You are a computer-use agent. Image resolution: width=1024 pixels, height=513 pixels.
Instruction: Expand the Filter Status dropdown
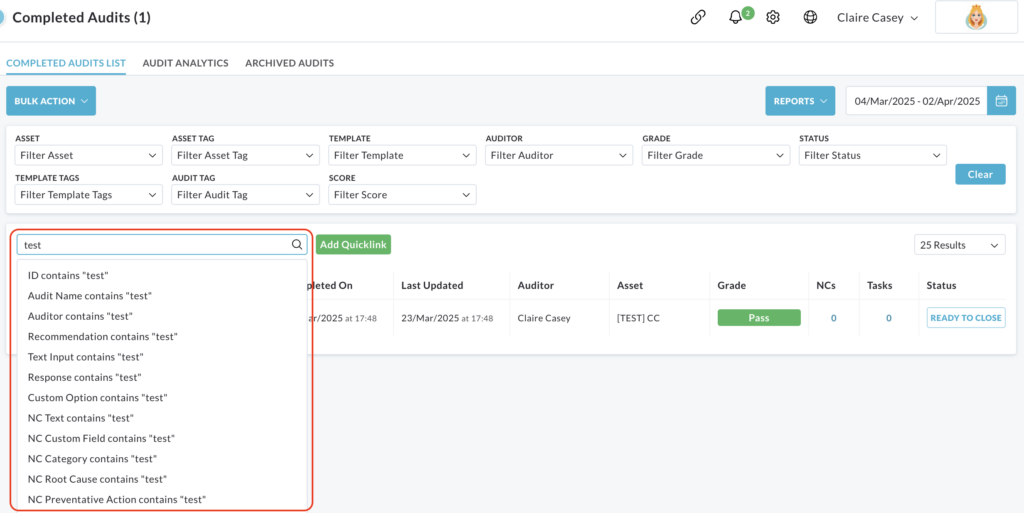[x=872, y=155]
